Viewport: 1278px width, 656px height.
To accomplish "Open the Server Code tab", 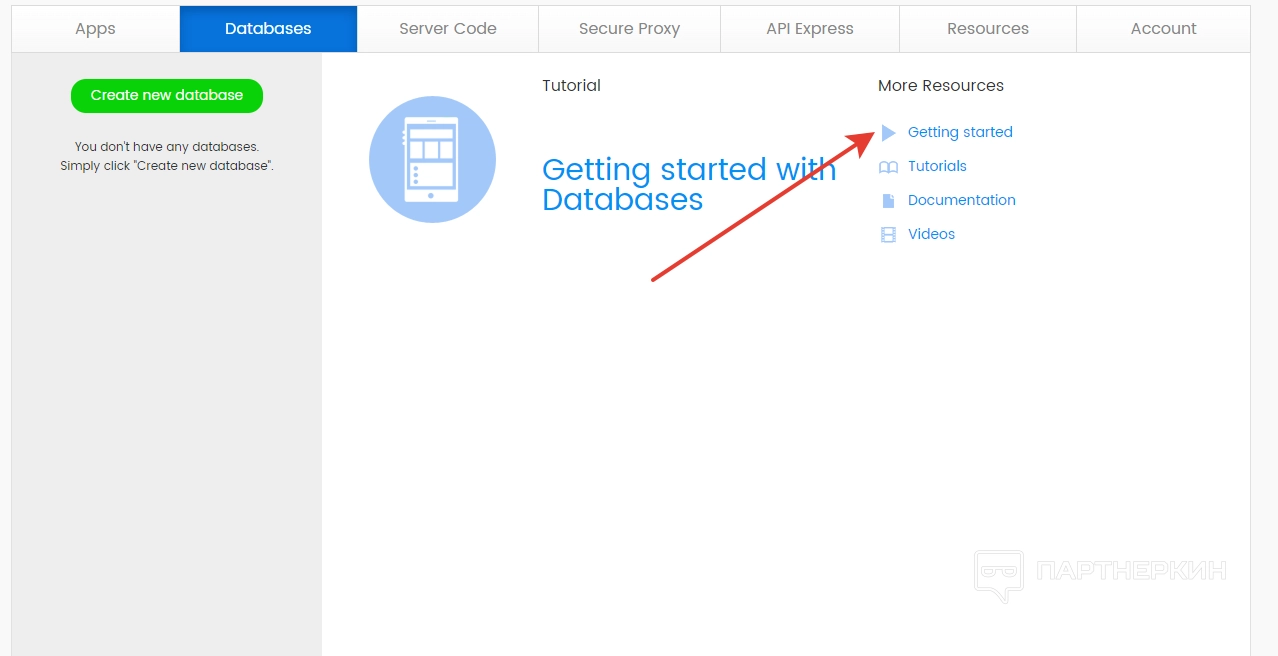I will pos(448,29).
